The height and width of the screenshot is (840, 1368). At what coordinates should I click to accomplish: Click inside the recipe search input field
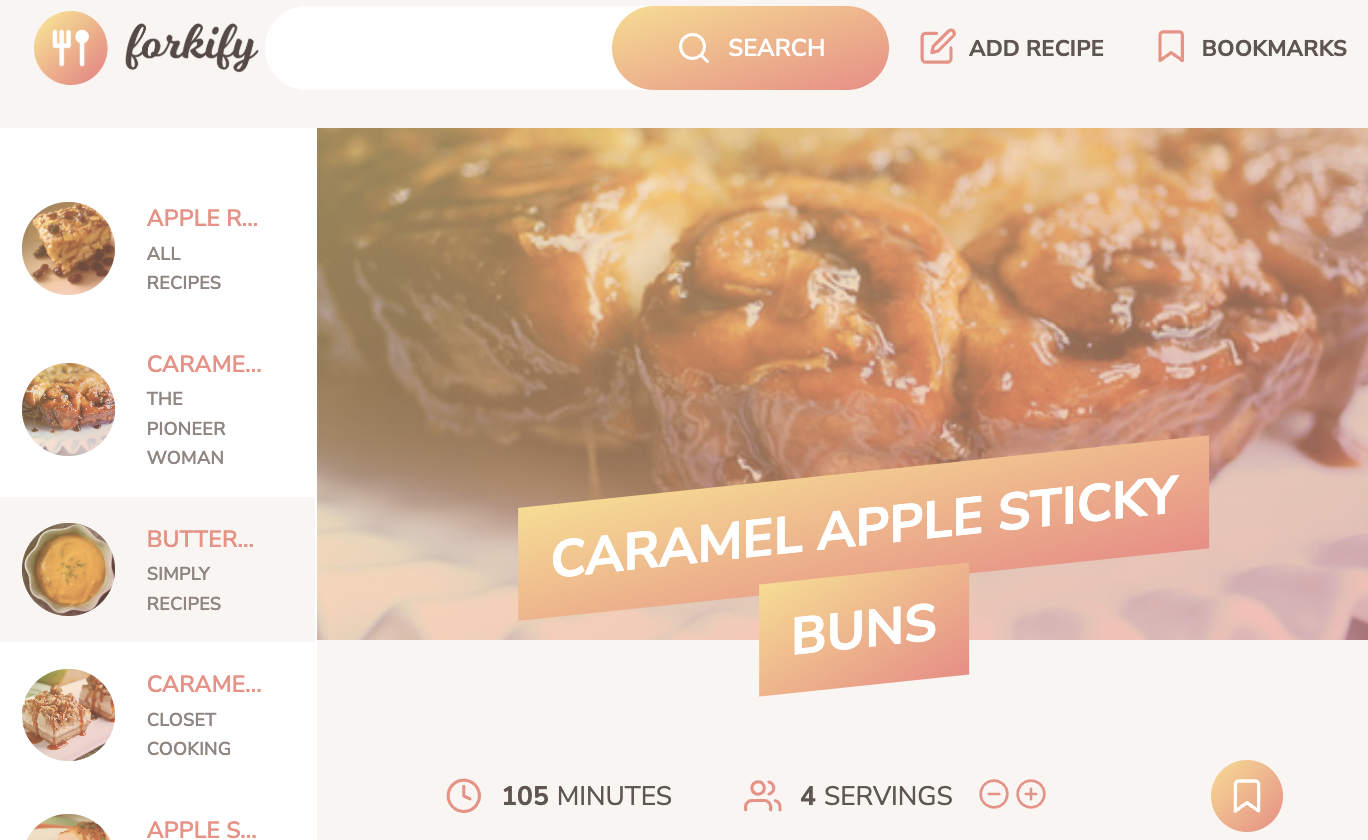[440, 48]
